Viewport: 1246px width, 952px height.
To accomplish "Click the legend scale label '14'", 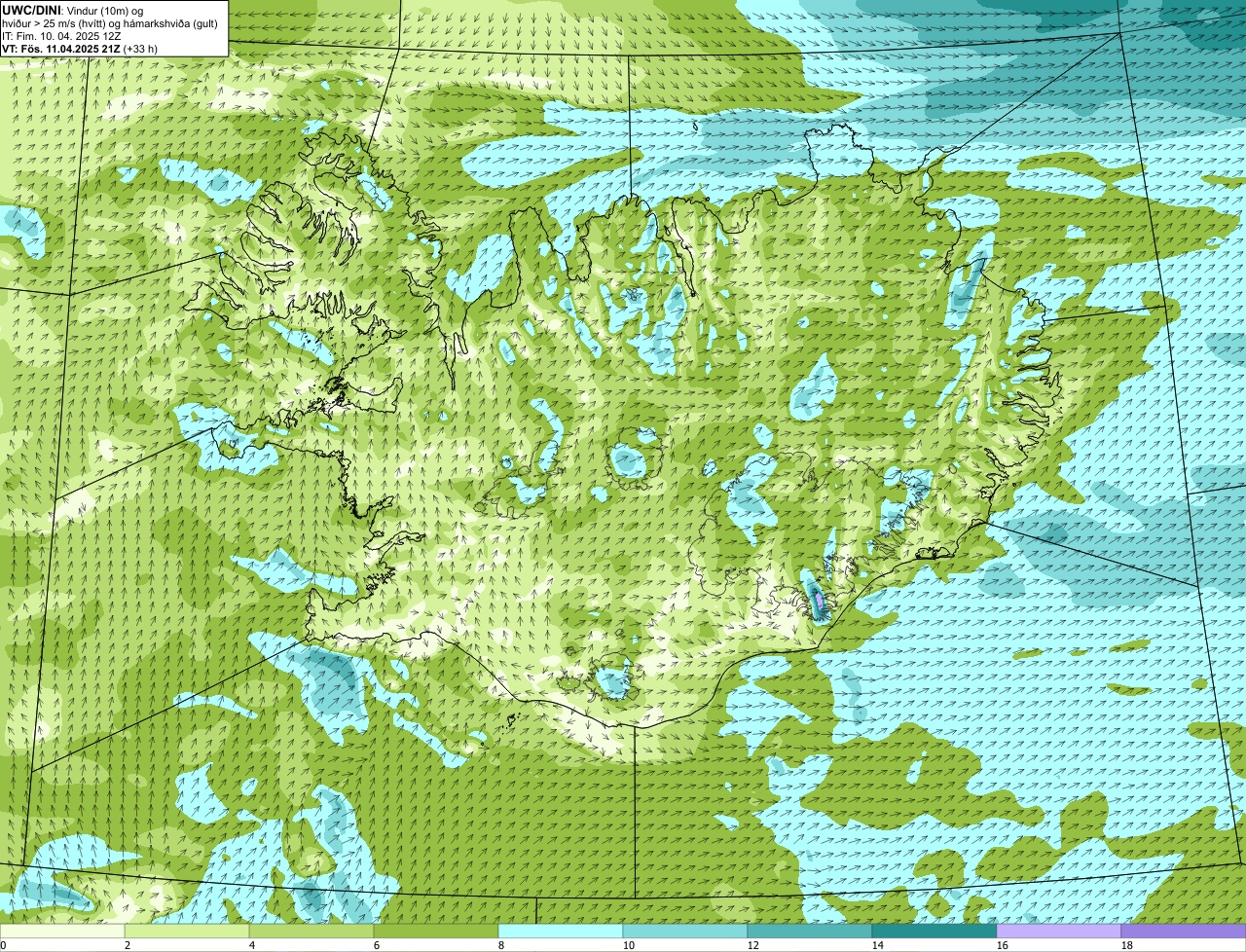I will [x=878, y=945].
